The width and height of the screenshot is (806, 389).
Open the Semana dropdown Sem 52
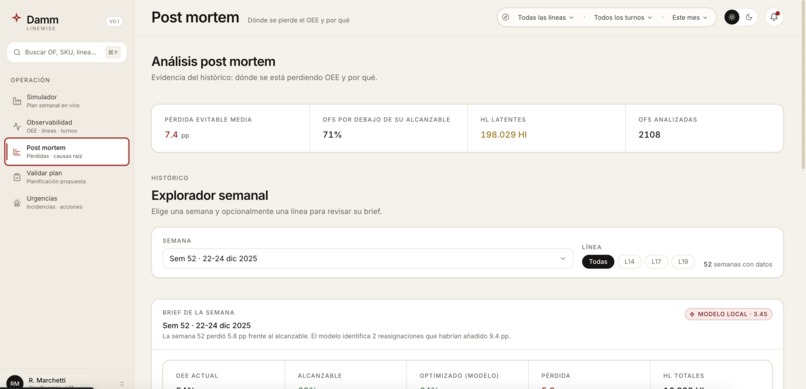(368, 258)
